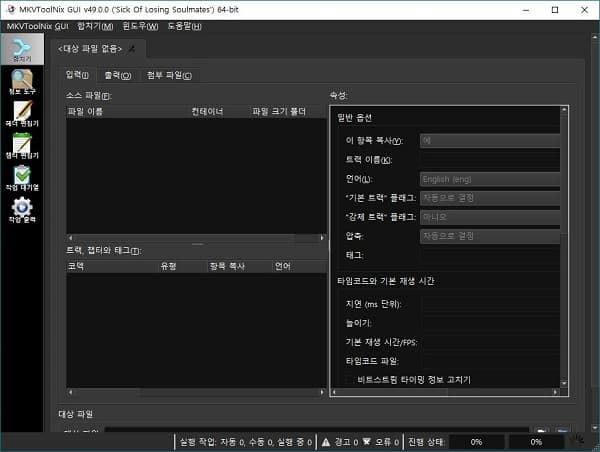Open the Job output (작업 출력) gear icon
Screen dimensions: 600x452
click(22, 210)
